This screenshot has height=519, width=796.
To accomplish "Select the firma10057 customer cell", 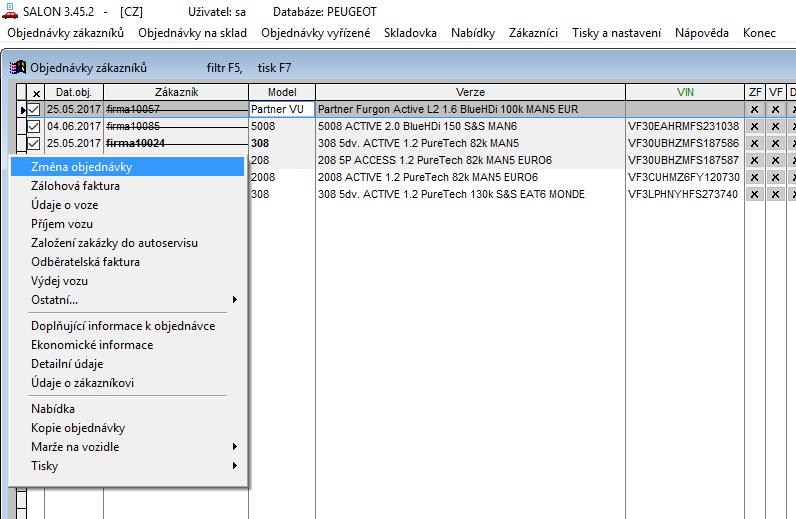I will [176, 109].
